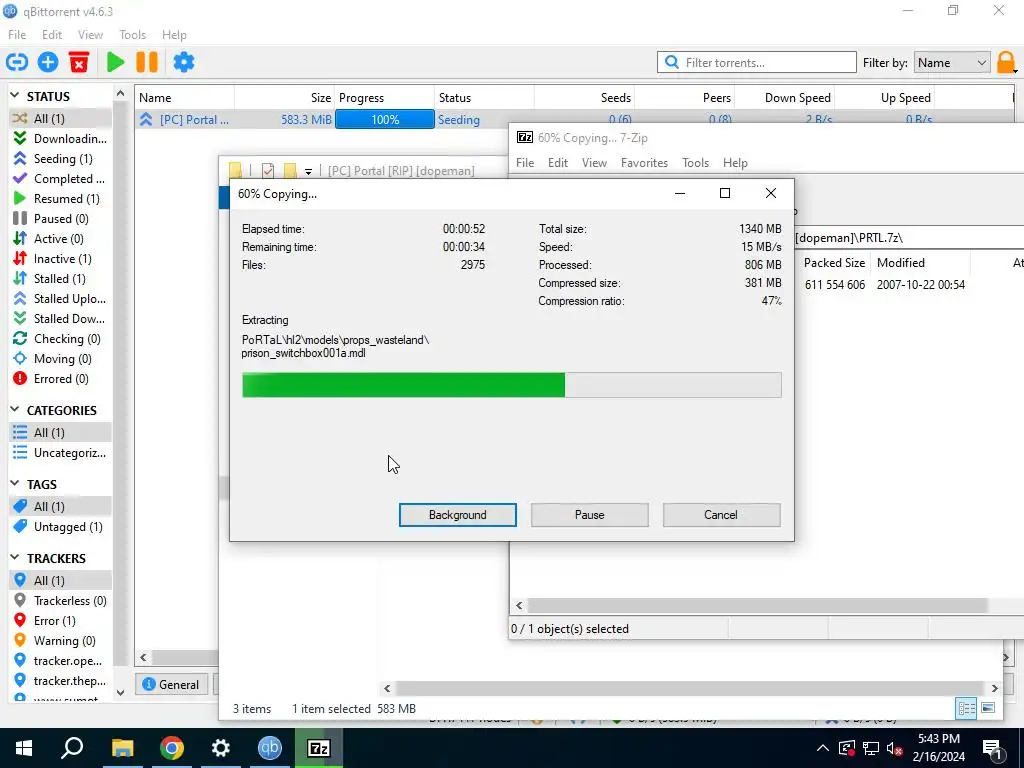This screenshot has height=768, width=1024.
Task: Click the green Resume play icon
Action: coord(116,62)
